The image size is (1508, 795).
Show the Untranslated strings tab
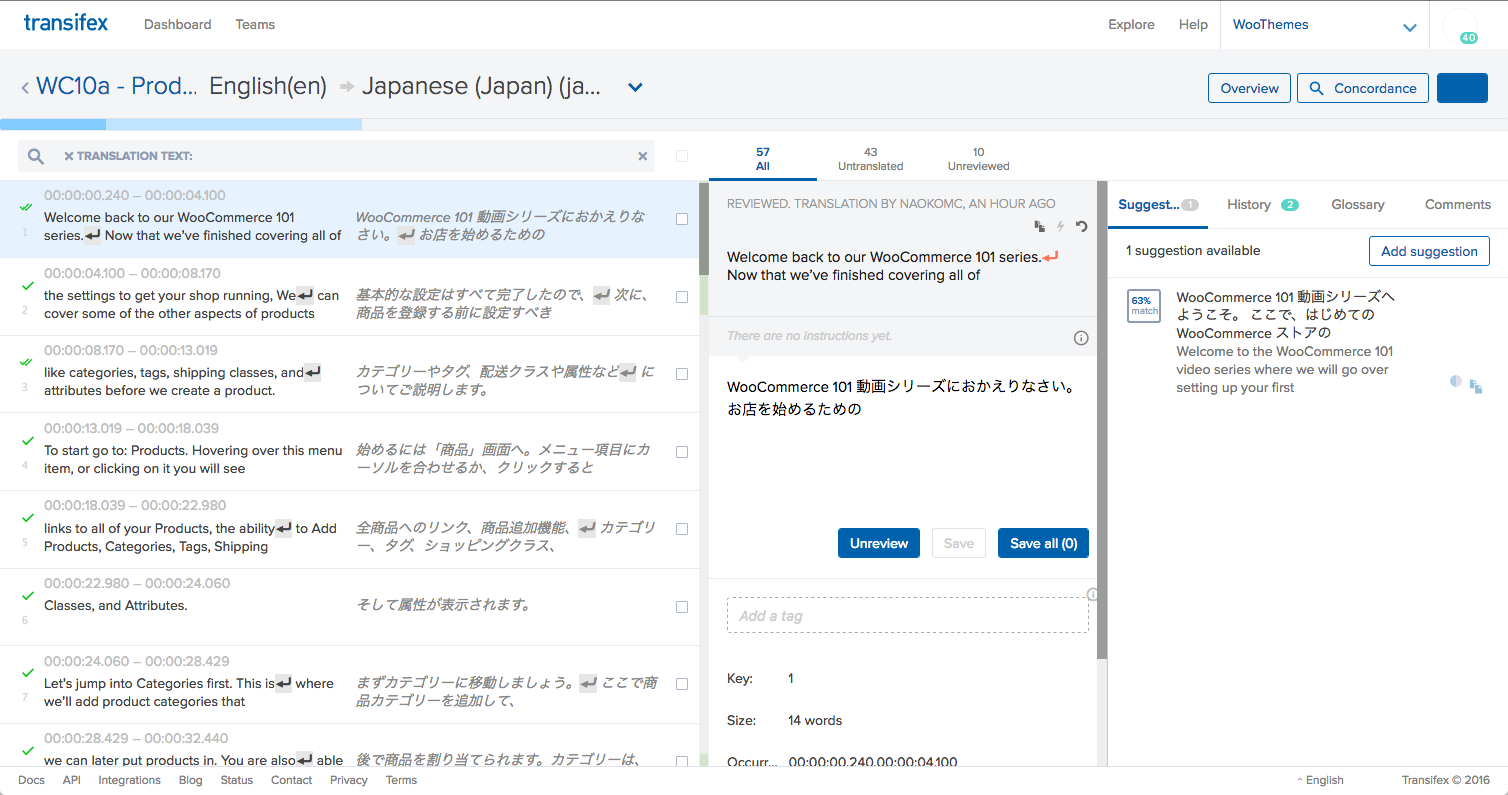(870, 159)
